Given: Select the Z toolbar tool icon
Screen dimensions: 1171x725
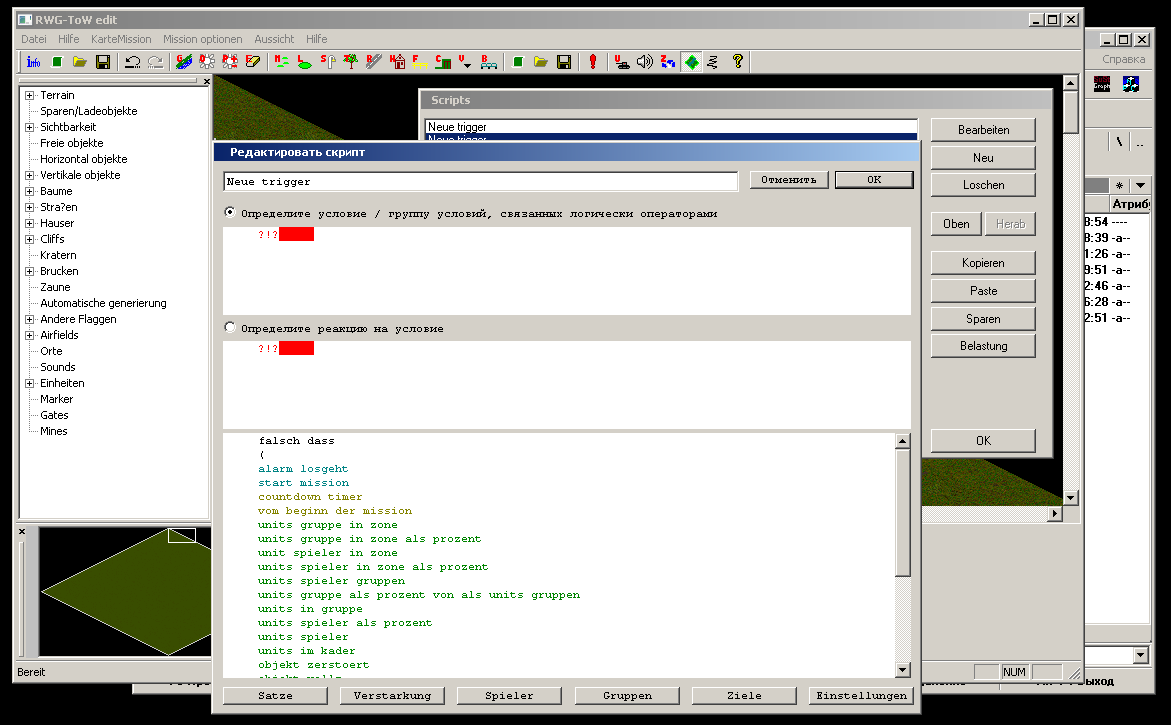Looking at the screenshot, I should 668,62.
